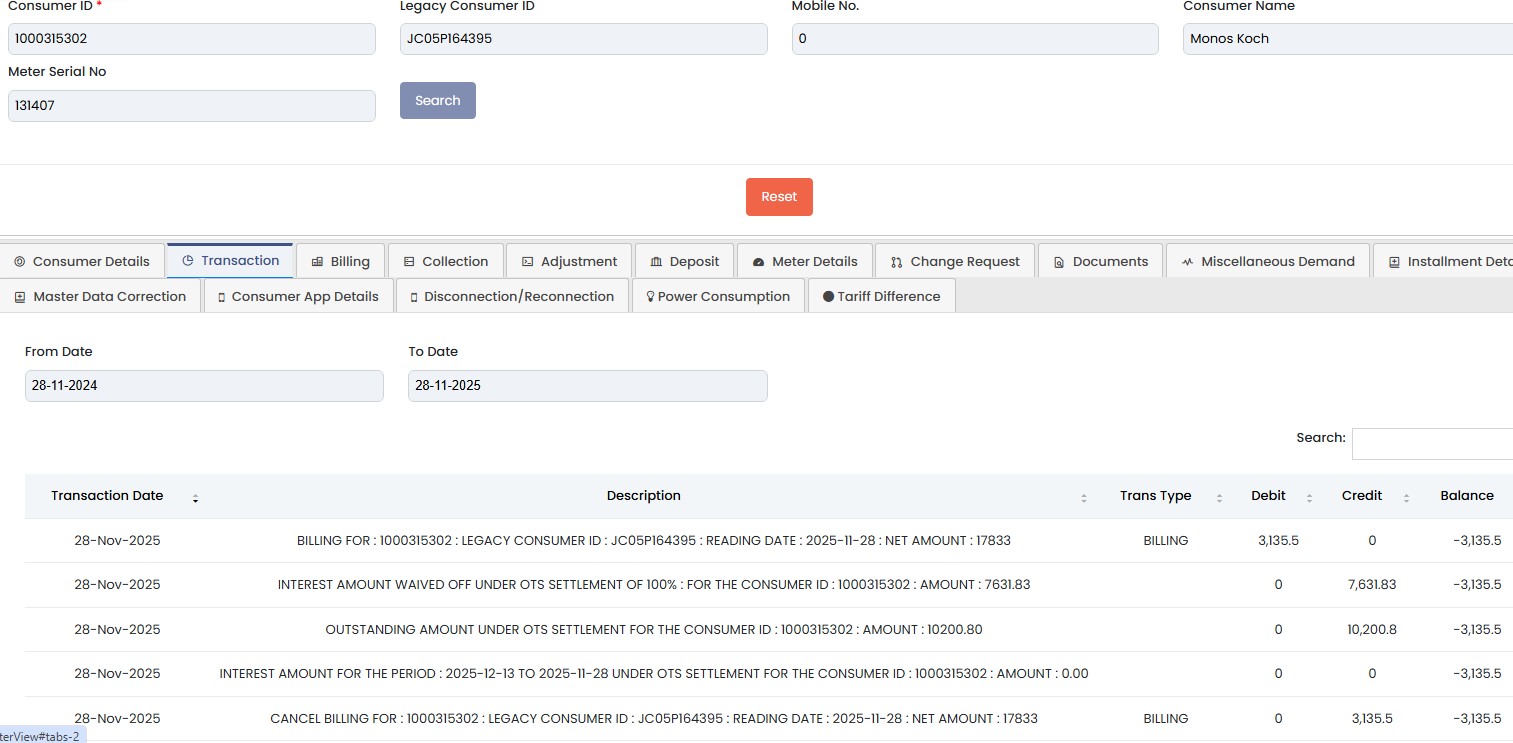Open the Collection tab
Screen dimensions: 1513x743
click(x=445, y=261)
